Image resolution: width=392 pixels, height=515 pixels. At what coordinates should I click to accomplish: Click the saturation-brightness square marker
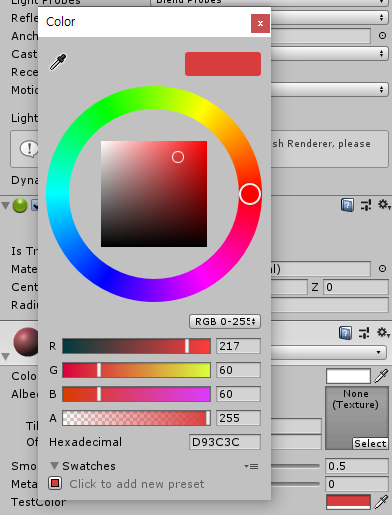click(x=178, y=157)
